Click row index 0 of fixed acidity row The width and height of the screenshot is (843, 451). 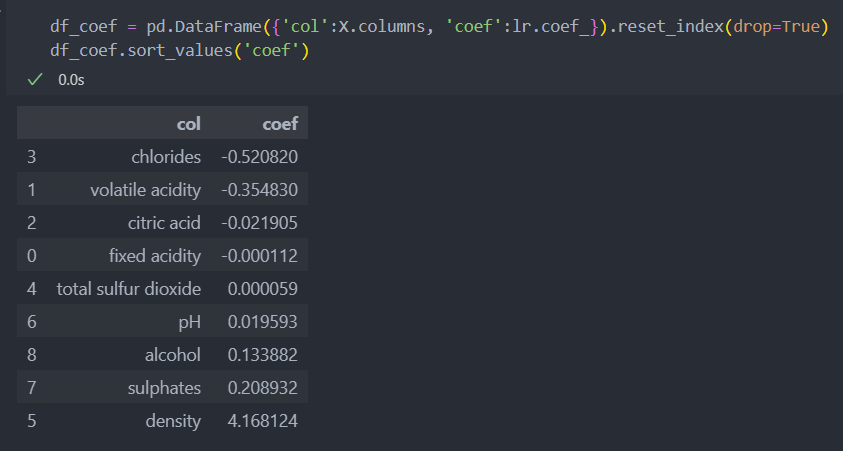point(32,256)
